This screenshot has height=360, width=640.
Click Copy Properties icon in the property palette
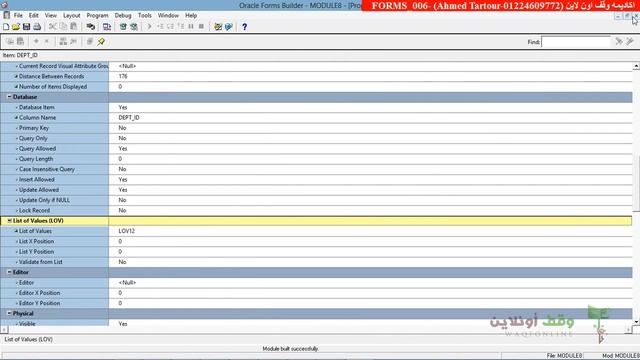[10, 42]
